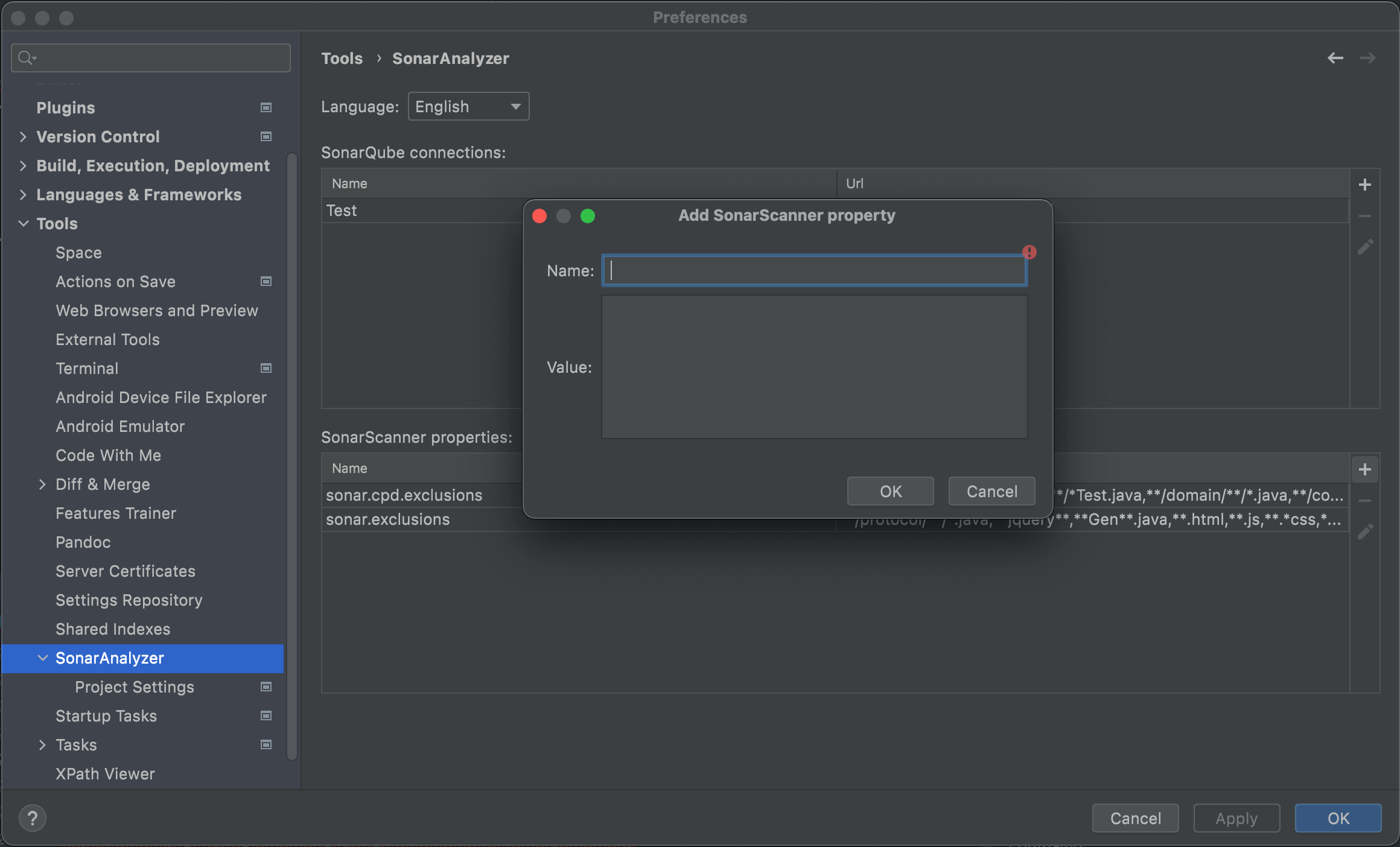Select Android Emulator settings
This screenshot has height=847, width=1400.
point(120,426)
